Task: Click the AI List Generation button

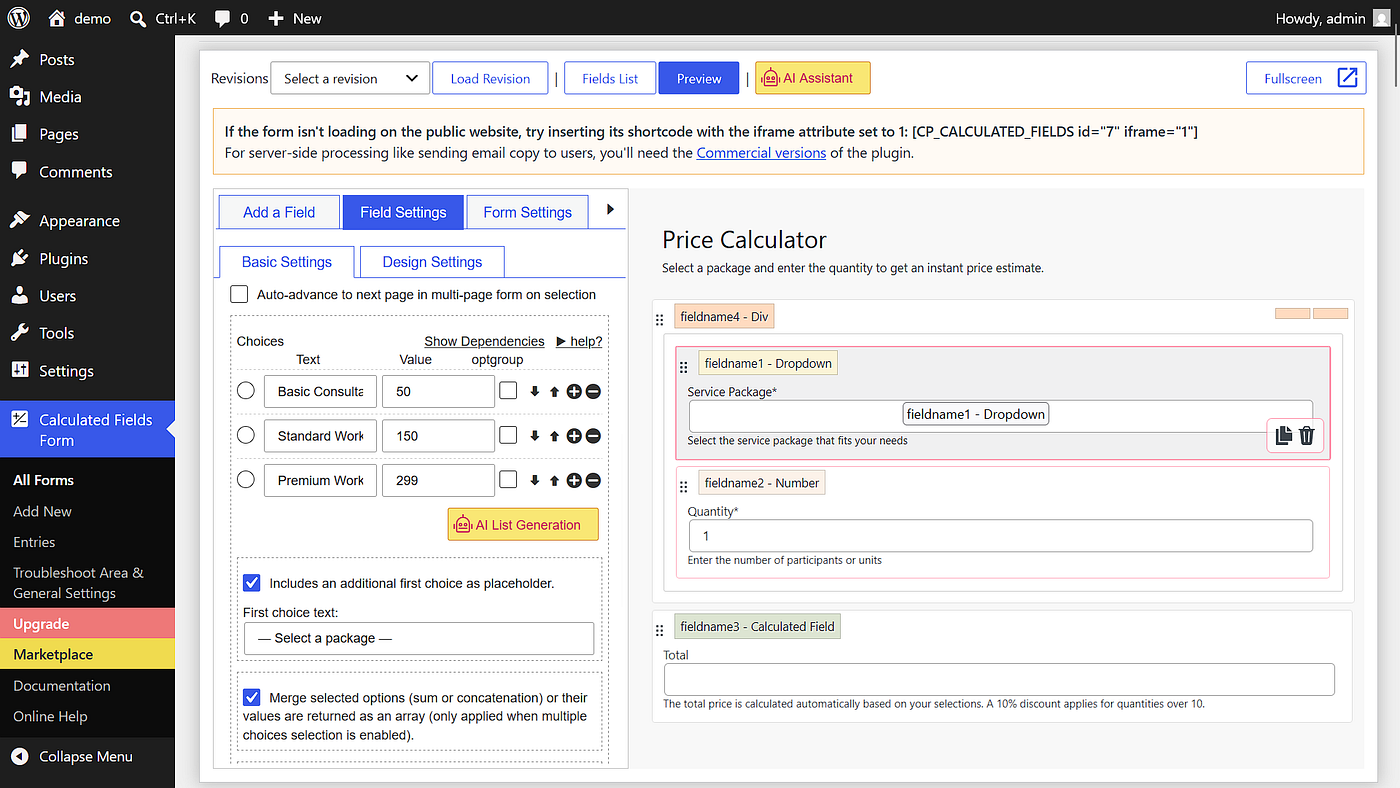Action: point(523,524)
